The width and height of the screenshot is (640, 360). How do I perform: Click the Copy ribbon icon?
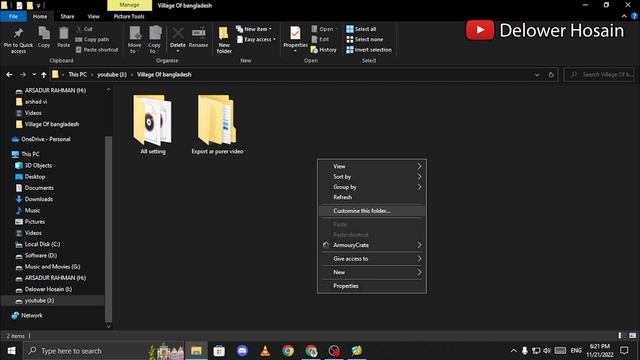44,37
